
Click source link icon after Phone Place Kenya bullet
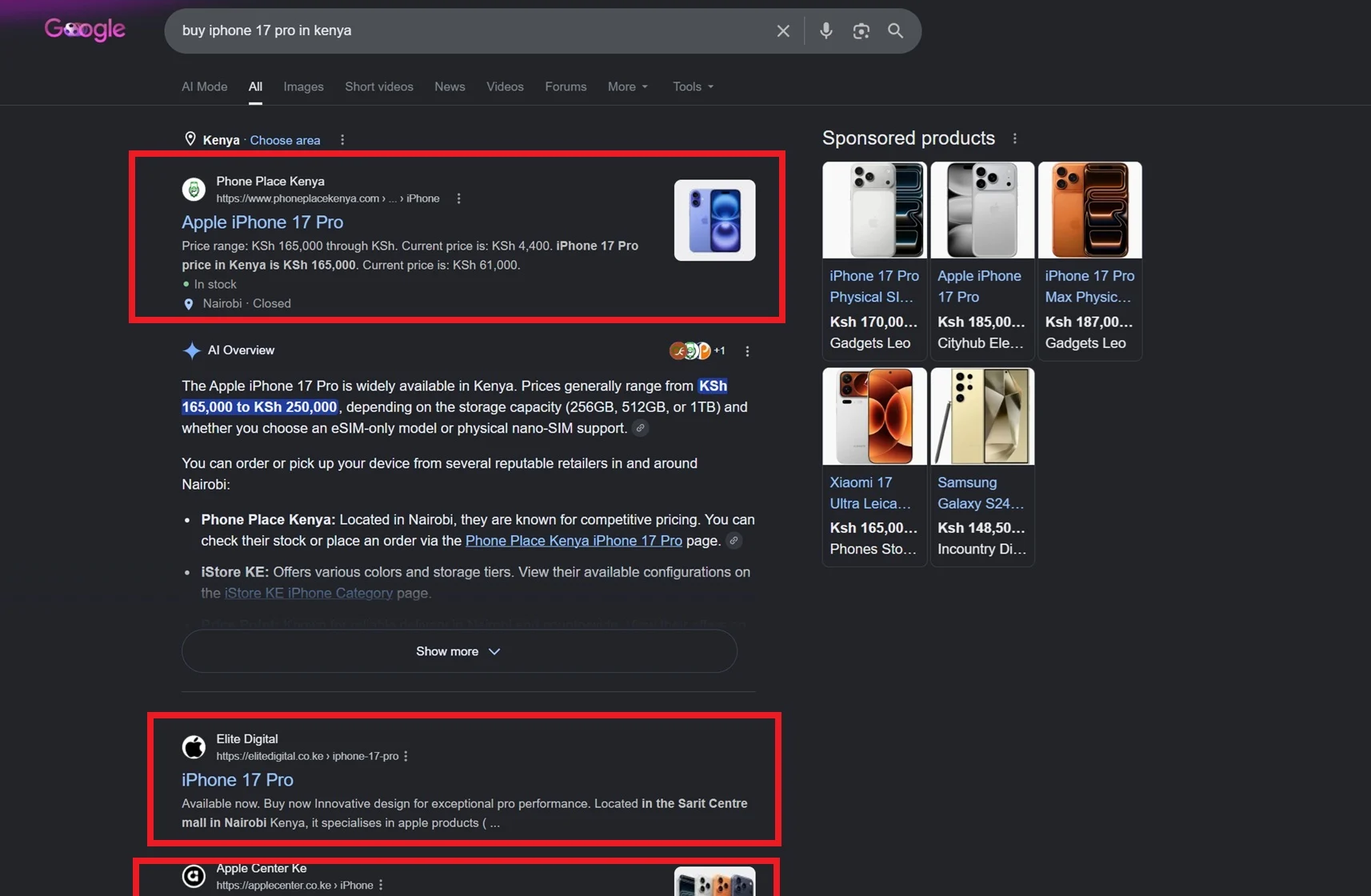click(733, 541)
